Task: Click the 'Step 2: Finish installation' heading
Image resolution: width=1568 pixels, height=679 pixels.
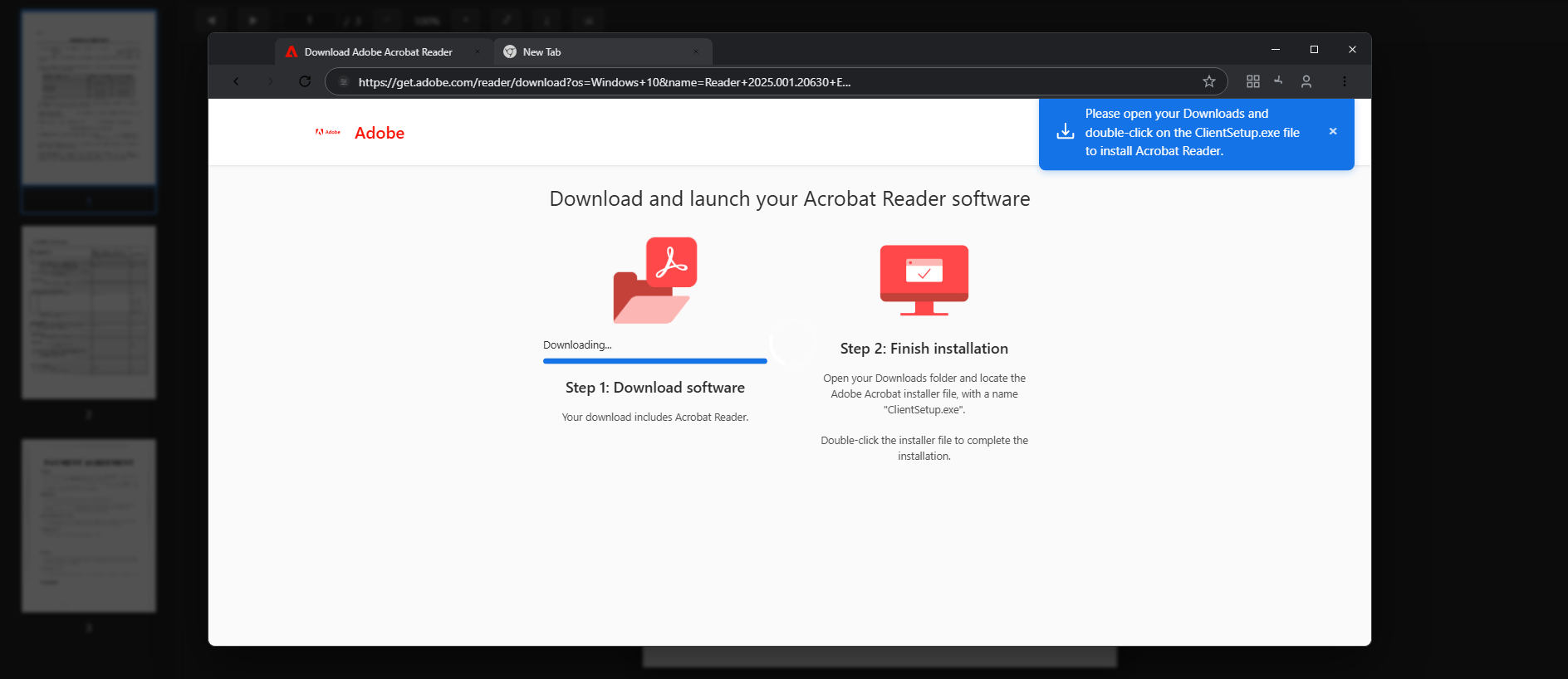Action: [x=924, y=349]
